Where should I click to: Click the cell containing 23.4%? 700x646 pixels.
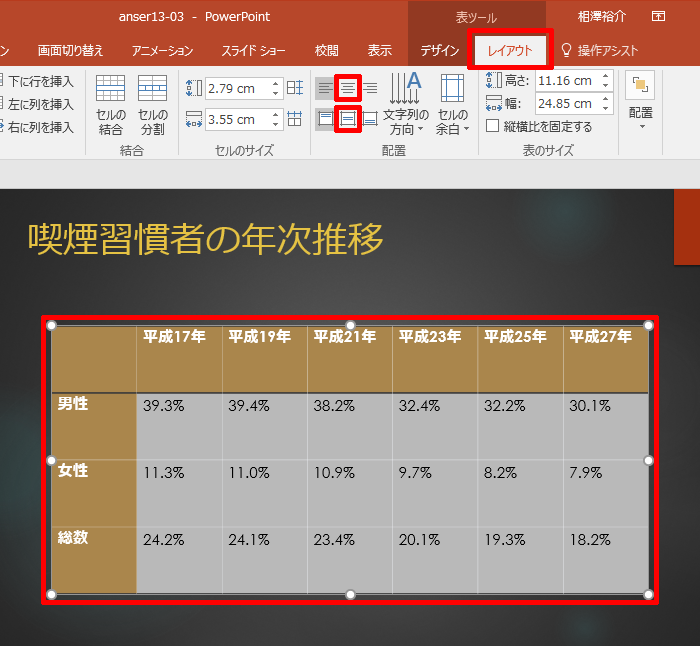pyautogui.click(x=350, y=560)
